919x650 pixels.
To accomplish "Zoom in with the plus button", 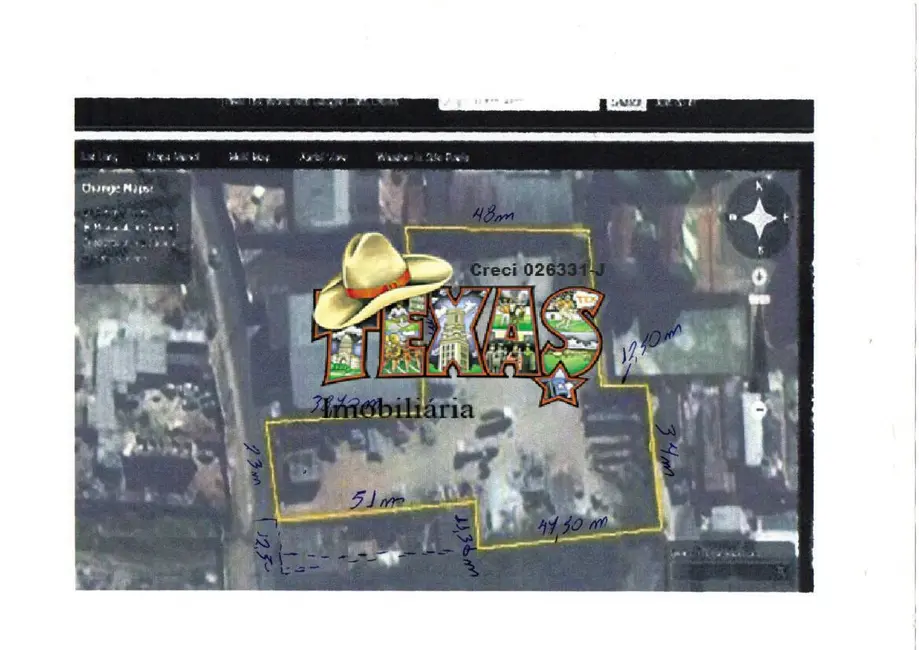I will point(760,275).
